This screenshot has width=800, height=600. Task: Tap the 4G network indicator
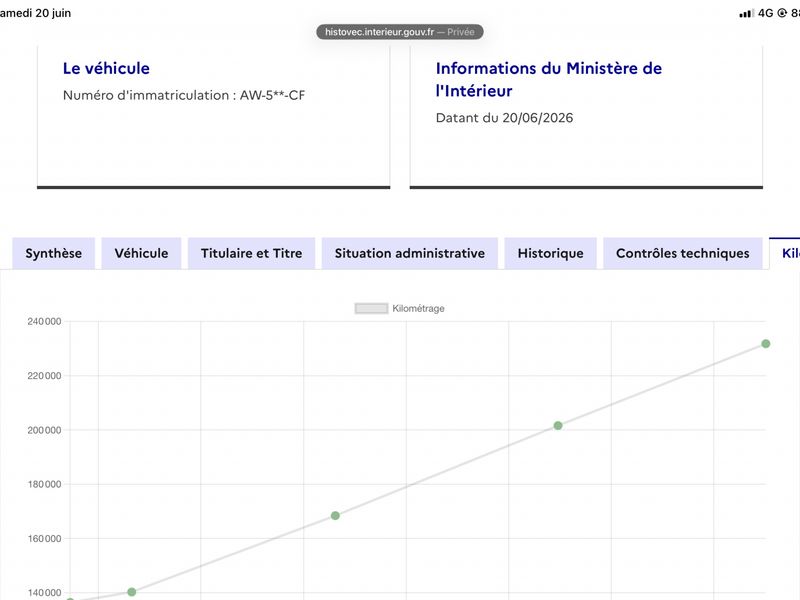click(765, 13)
